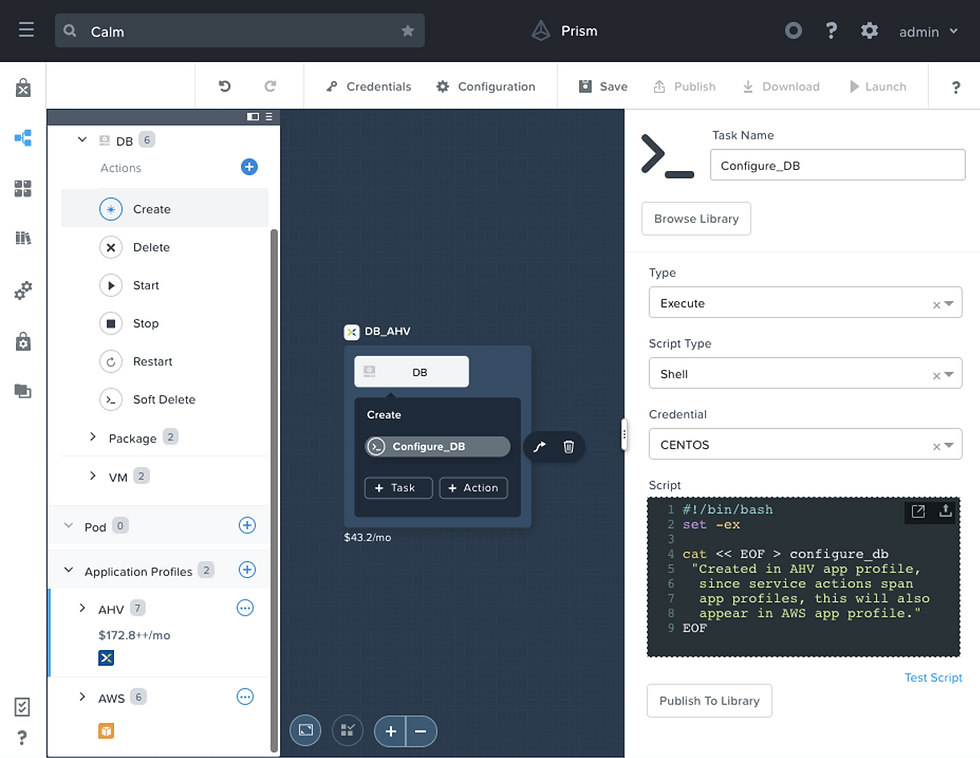This screenshot has height=758, width=980.
Task: Zoom in the canvas with plus
Action: 391,731
